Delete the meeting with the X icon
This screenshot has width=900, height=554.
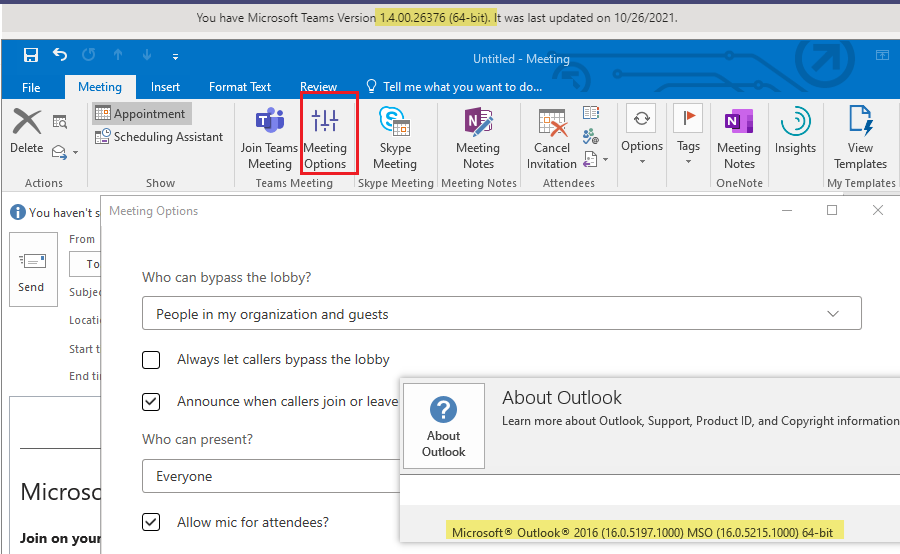27,131
